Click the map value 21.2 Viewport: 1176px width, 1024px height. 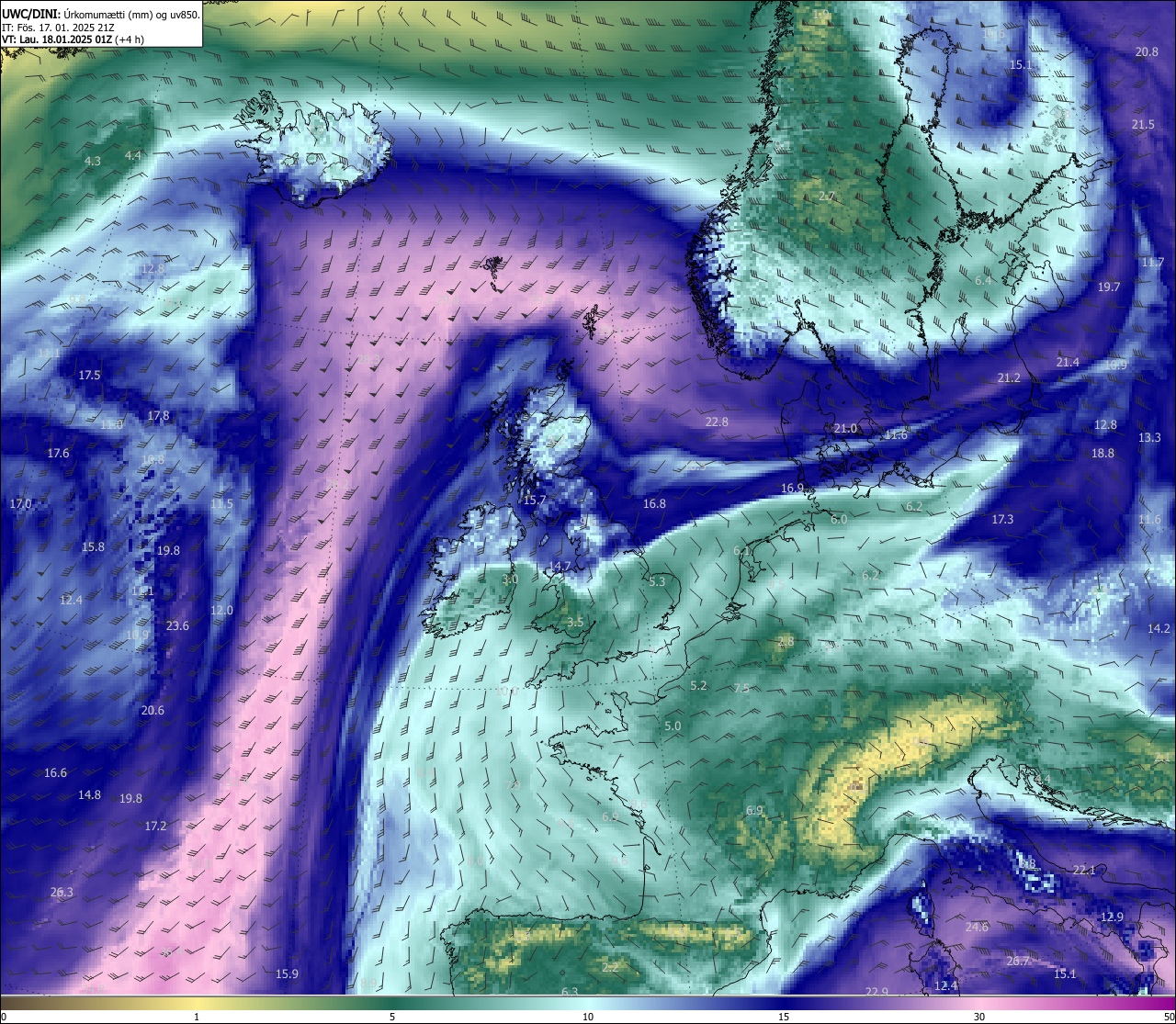click(x=1008, y=377)
